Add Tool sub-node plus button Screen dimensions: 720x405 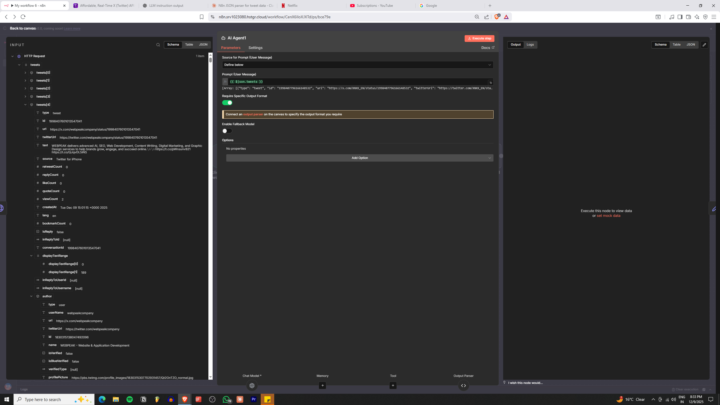pyautogui.click(x=393, y=386)
